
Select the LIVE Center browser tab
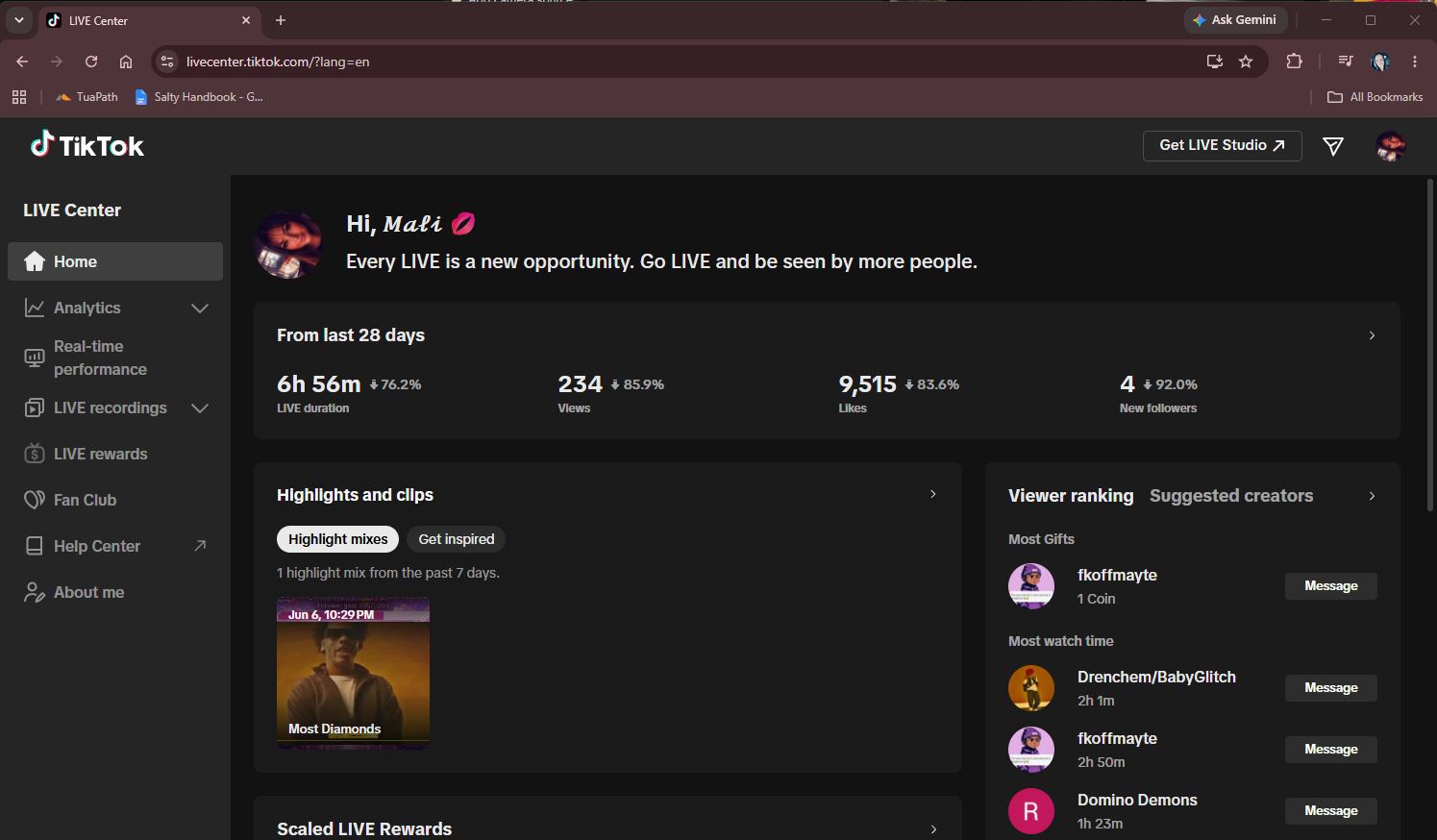pos(149,20)
